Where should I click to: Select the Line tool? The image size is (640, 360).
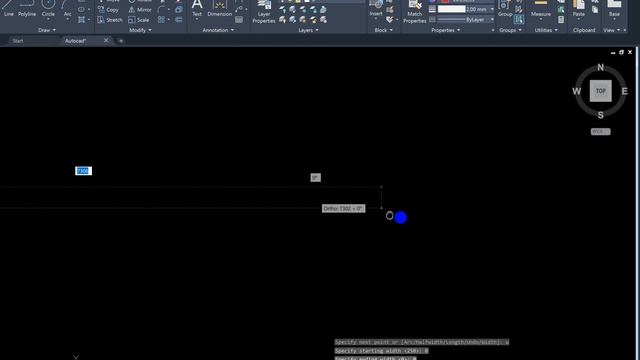(x=8, y=8)
